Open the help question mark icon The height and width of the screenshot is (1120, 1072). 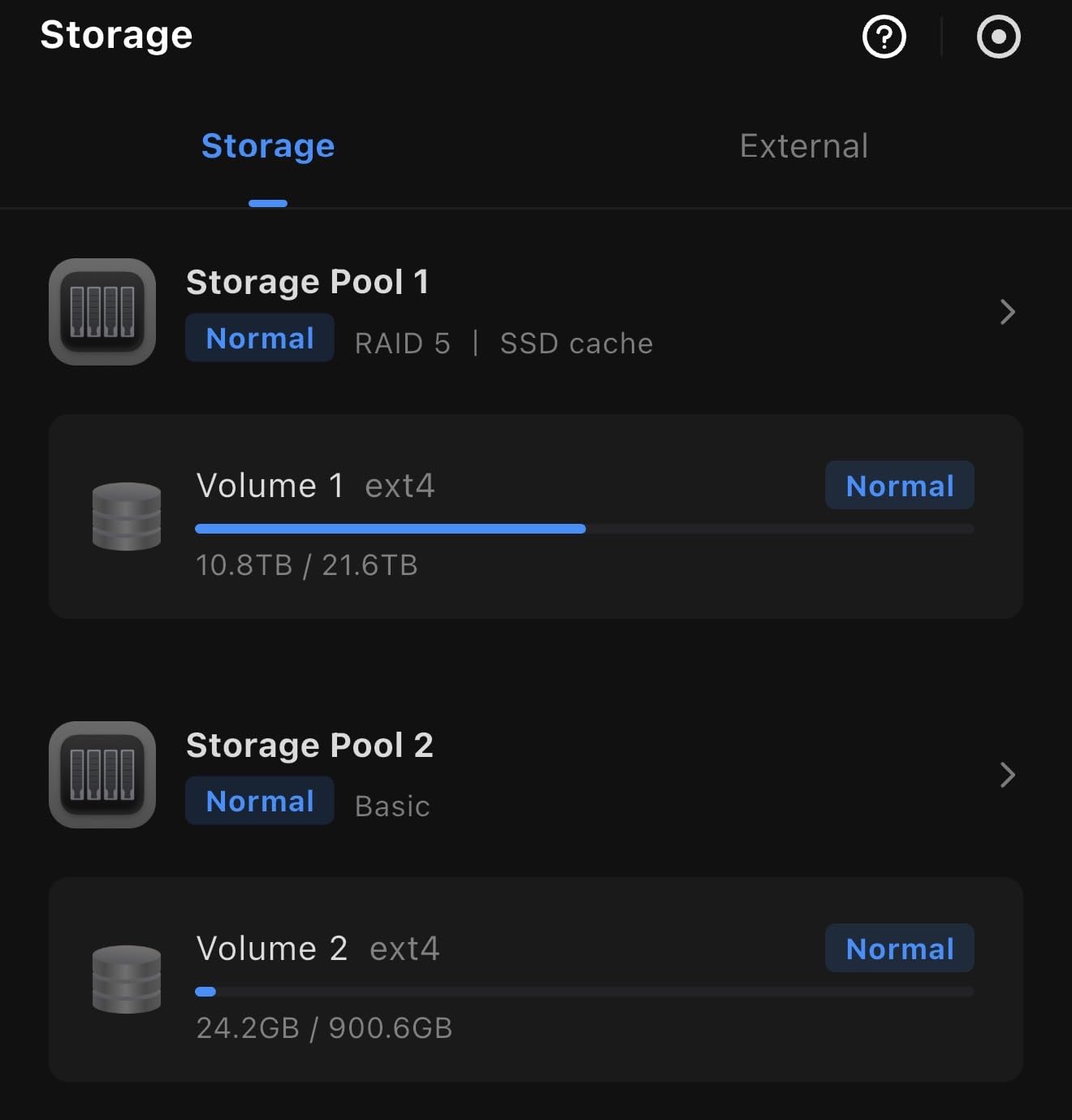(884, 37)
